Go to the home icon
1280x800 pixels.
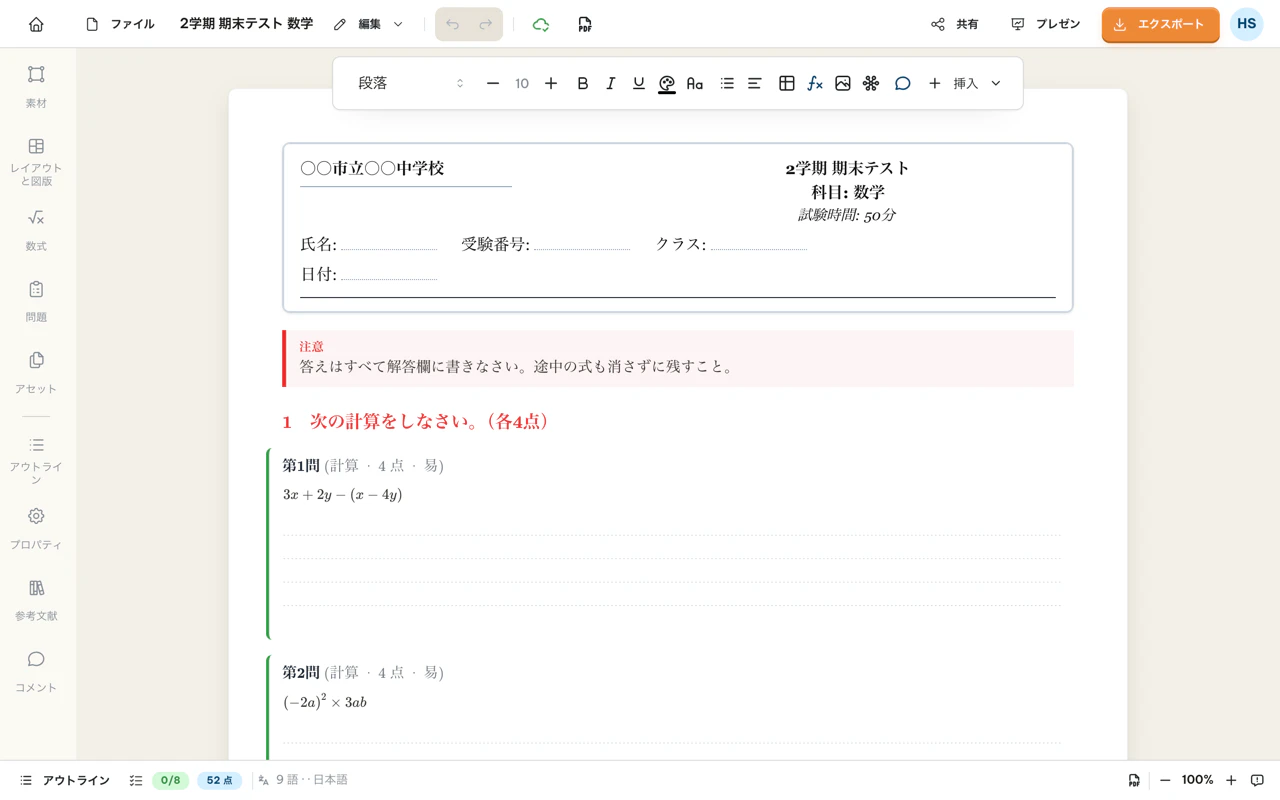36,24
